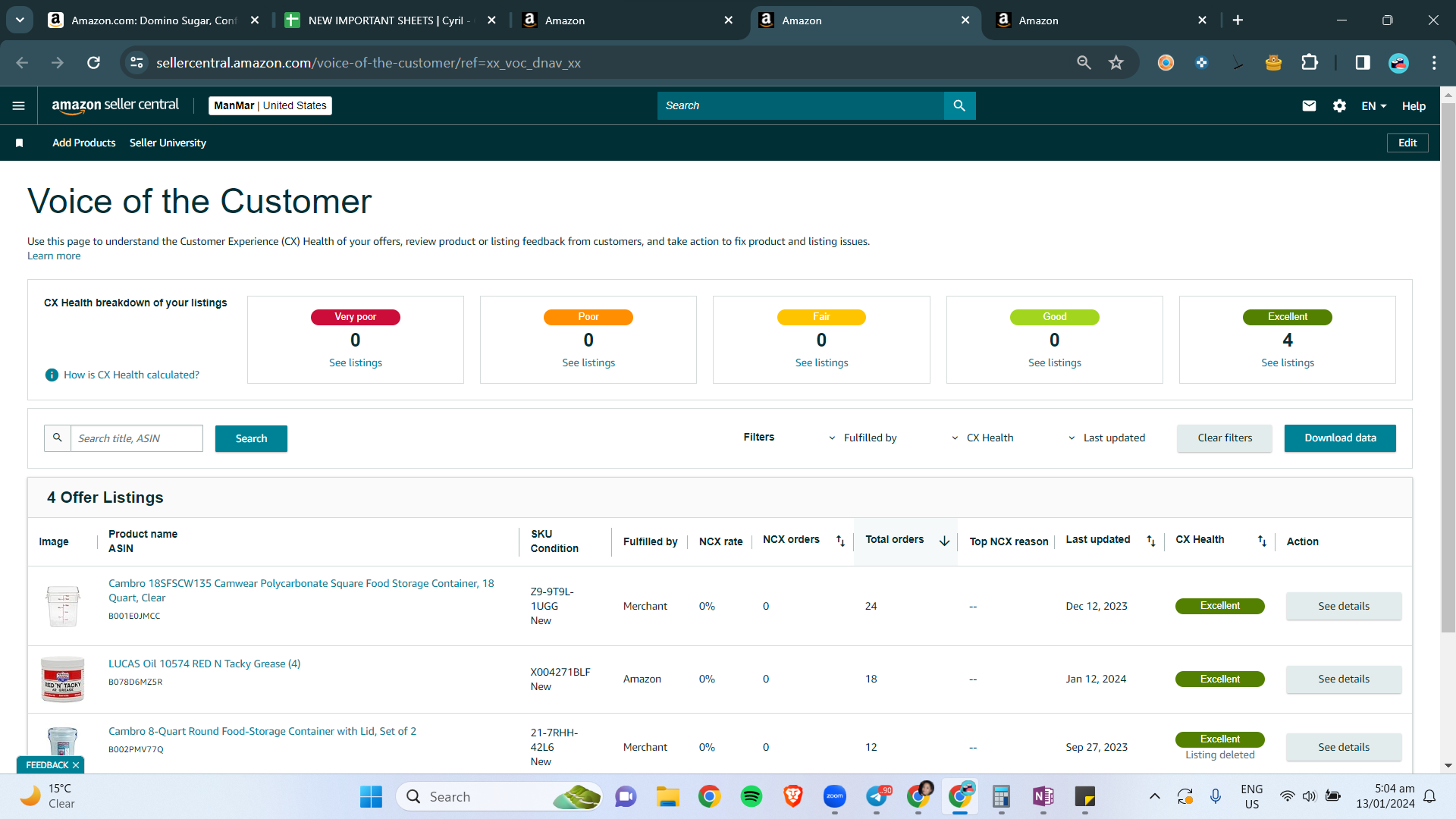
Task: Open the Help menu item
Action: pyautogui.click(x=1414, y=106)
